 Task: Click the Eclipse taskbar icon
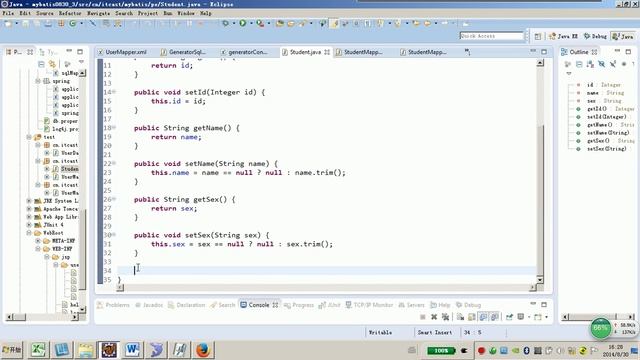(109, 350)
